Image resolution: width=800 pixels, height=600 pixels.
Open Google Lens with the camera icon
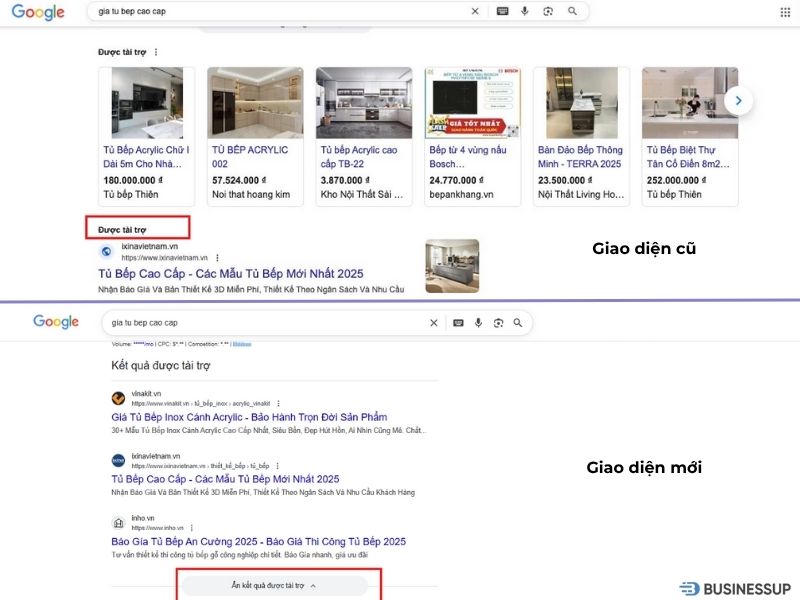point(548,11)
